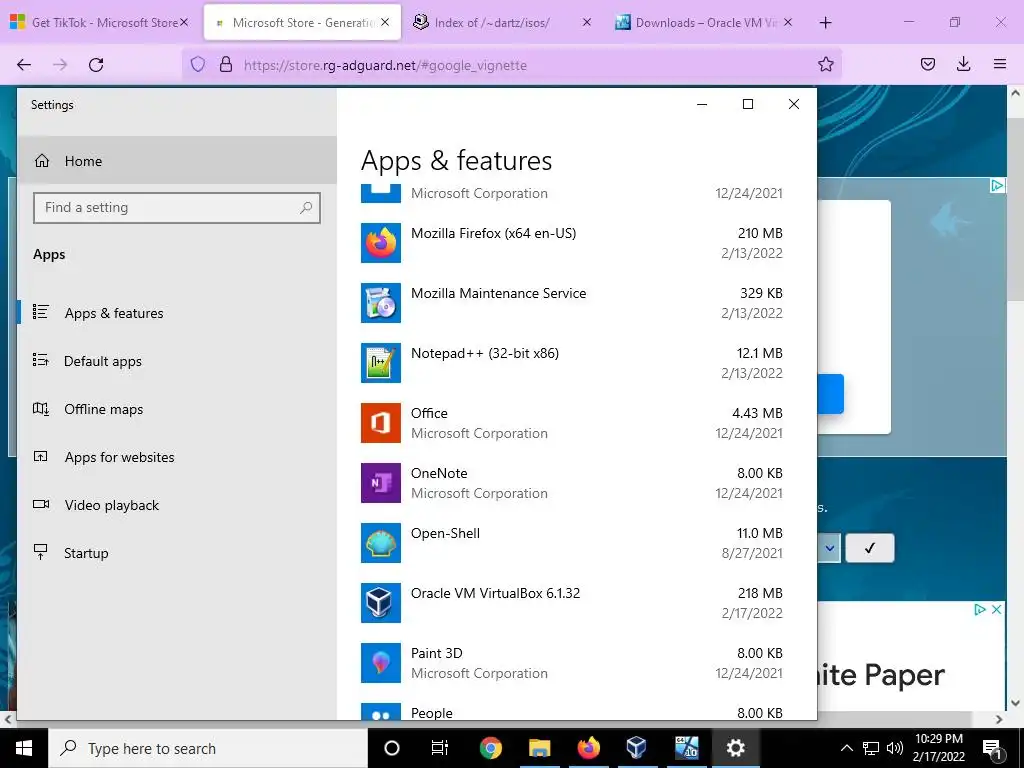This screenshot has height=768, width=1024.
Task: Open Firefox downloads panel
Action: pyautogui.click(x=963, y=64)
